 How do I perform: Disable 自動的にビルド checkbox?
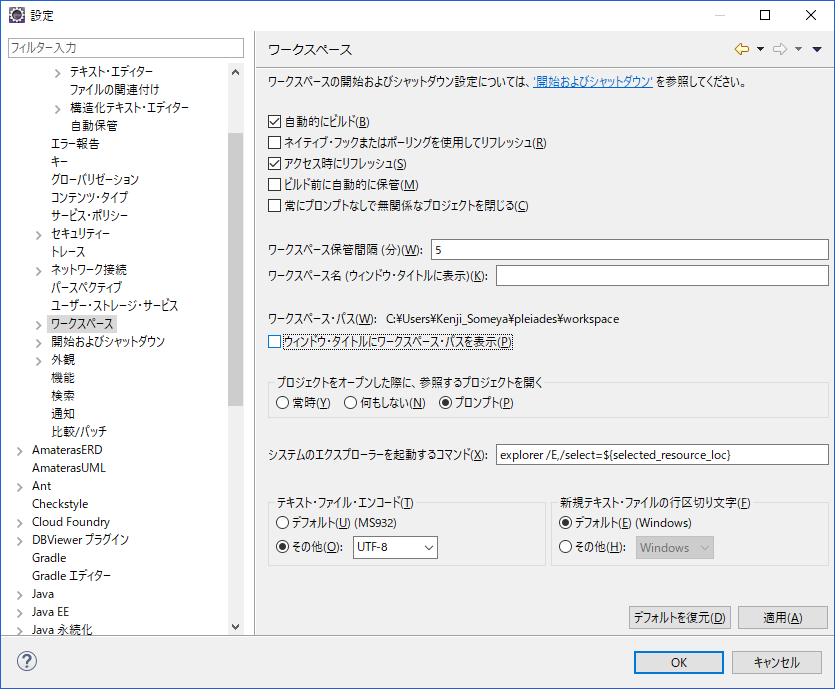(x=273, y=121)
